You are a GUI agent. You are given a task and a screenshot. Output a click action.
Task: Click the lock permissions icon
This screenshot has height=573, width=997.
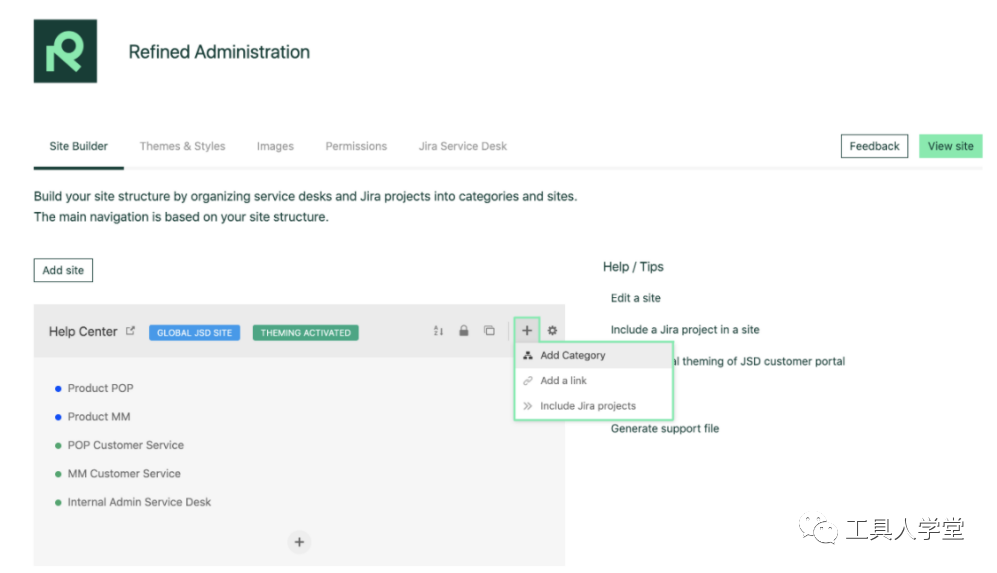464,331
